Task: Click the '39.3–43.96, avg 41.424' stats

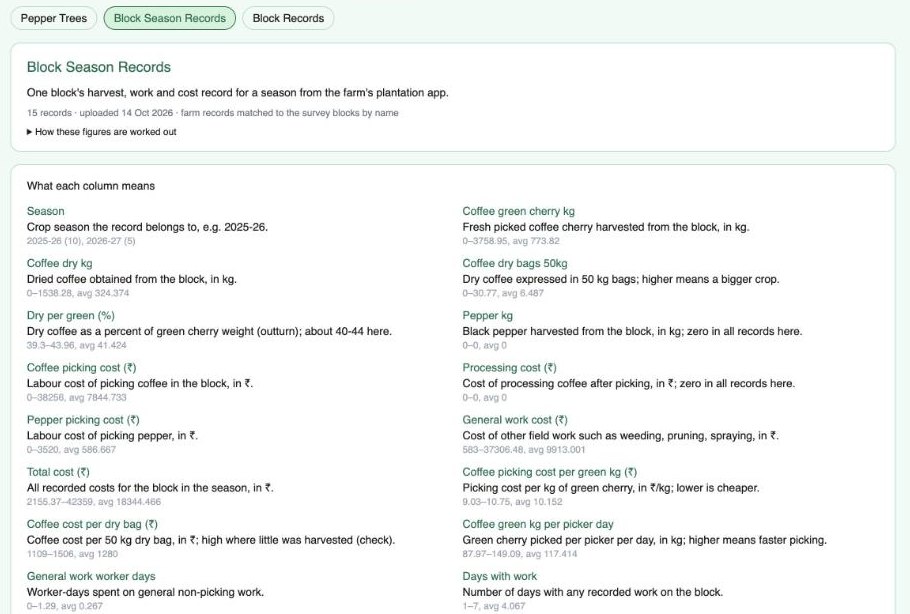Action: pos(77,345)
